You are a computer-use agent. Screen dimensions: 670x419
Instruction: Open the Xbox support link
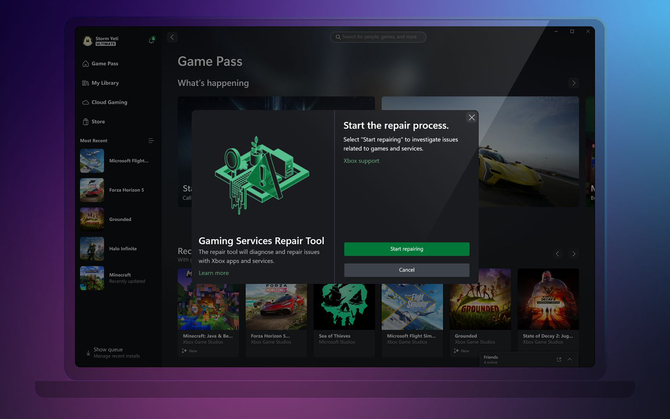point(361,161)
